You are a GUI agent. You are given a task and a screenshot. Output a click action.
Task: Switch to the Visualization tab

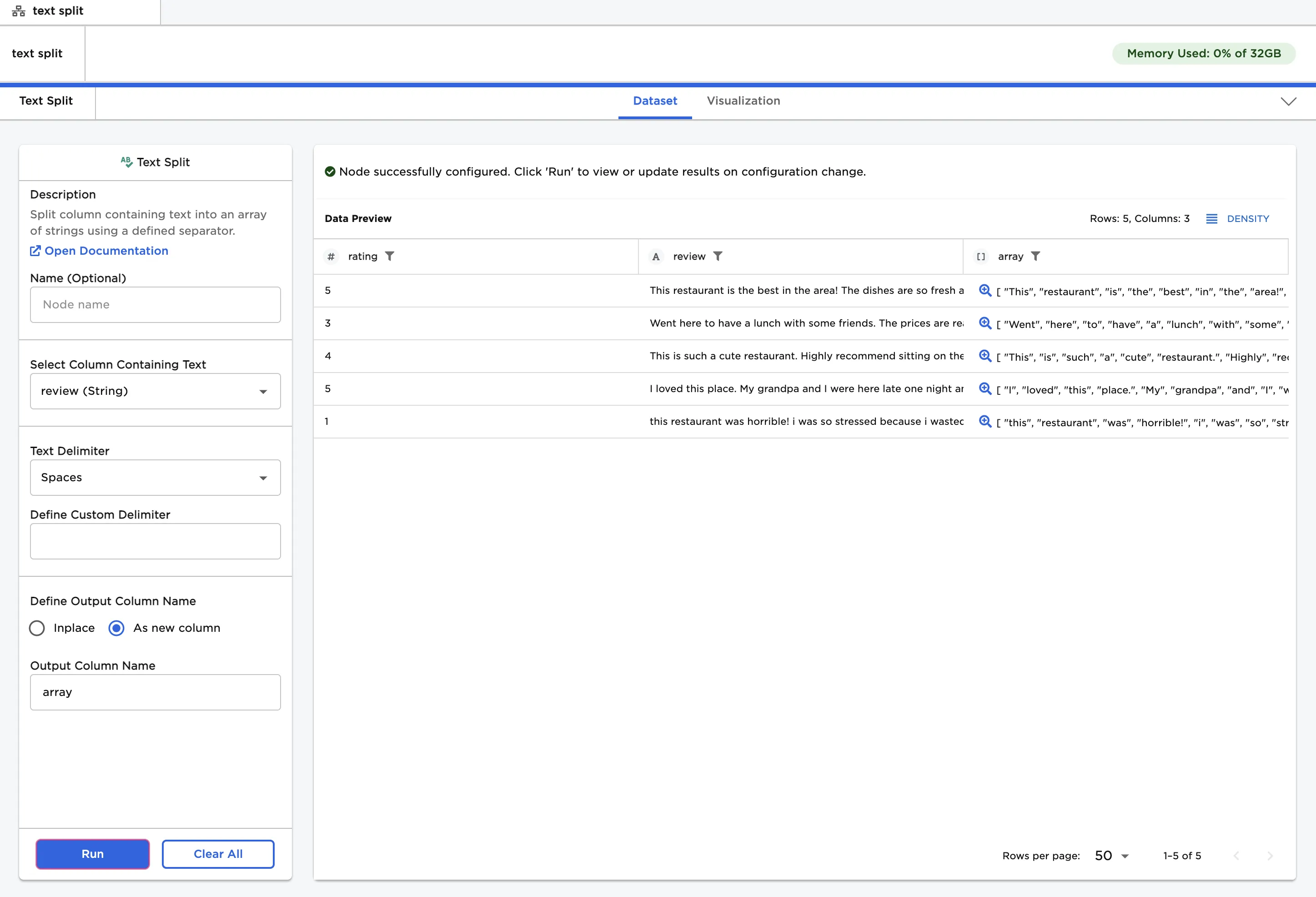pos(743,101)
